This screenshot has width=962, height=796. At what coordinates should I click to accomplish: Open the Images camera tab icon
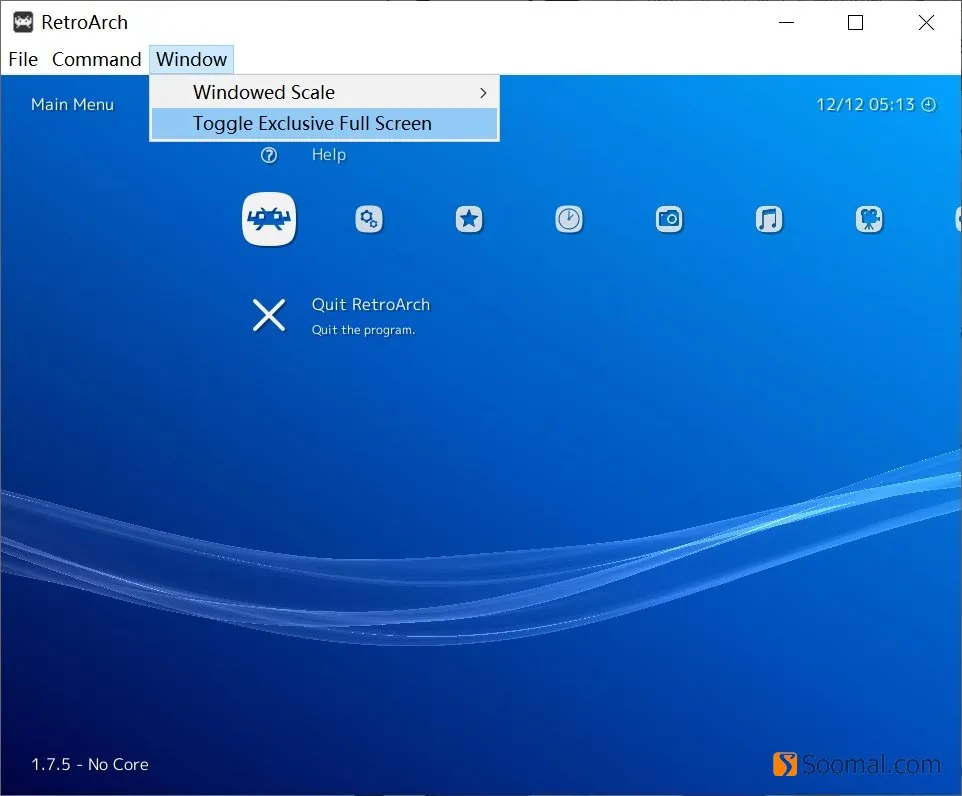669,219
